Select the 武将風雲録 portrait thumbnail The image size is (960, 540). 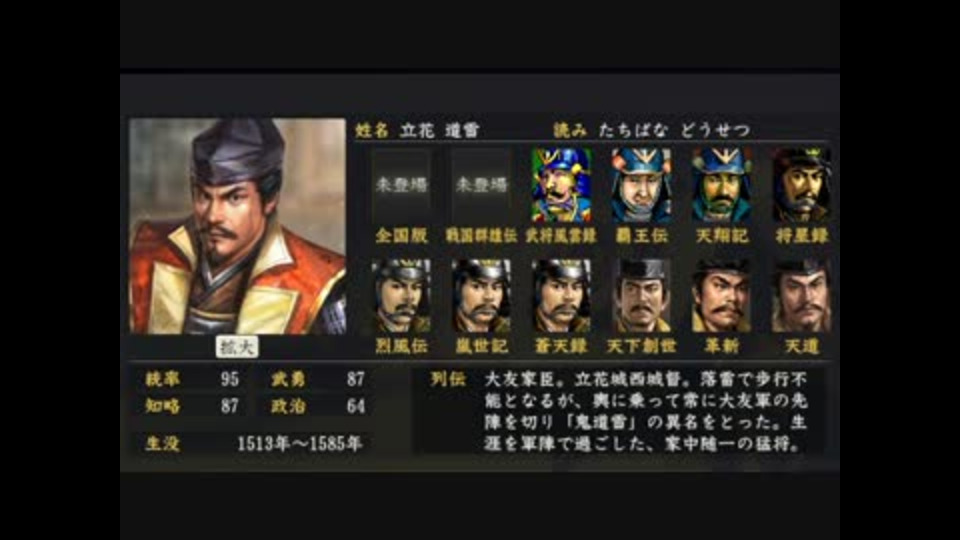(561, 185)
